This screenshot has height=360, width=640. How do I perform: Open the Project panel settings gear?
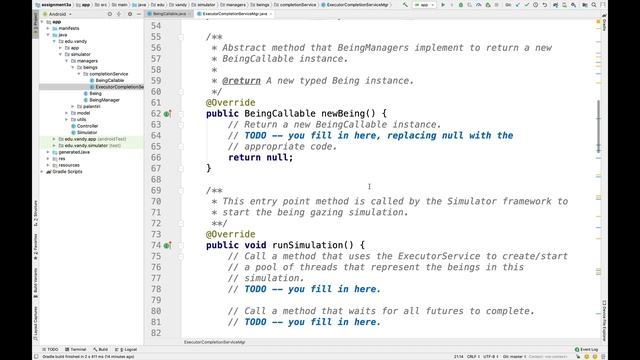[130, 14]
